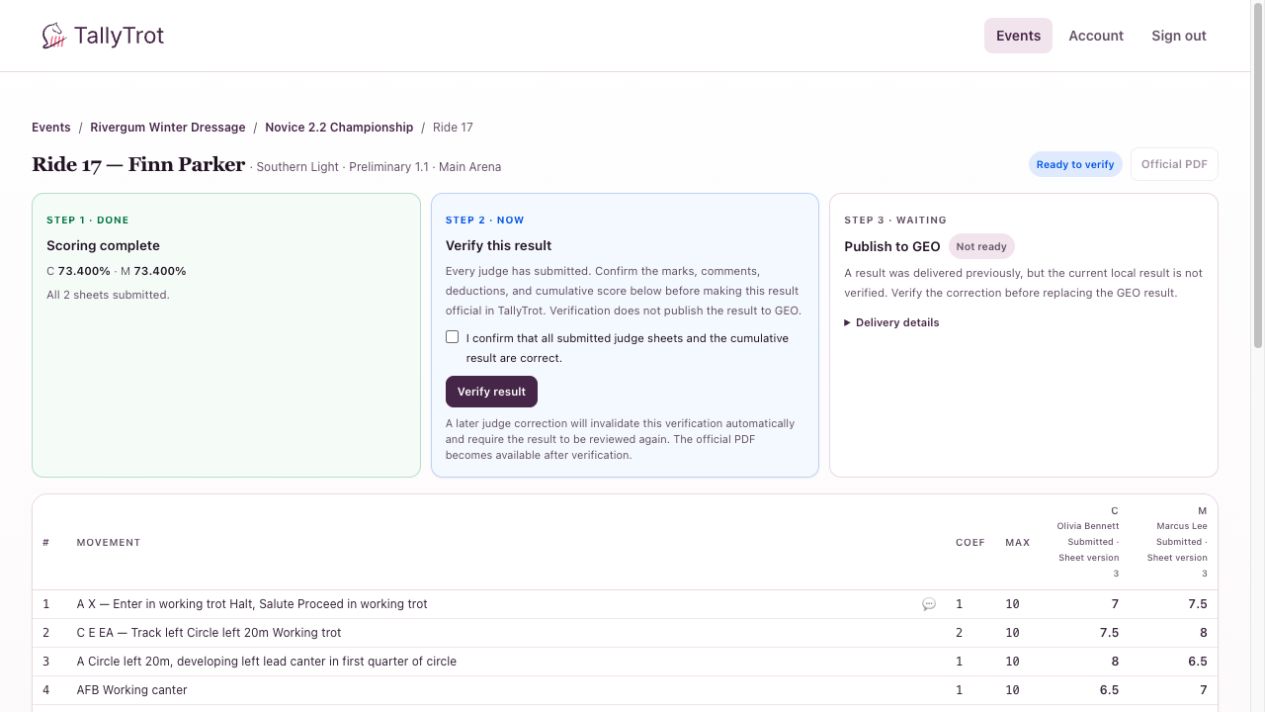Click 'Verify this result' step title
This screenshot has width=1265, height=712.
pyautogui.click(x=498, y=245)
